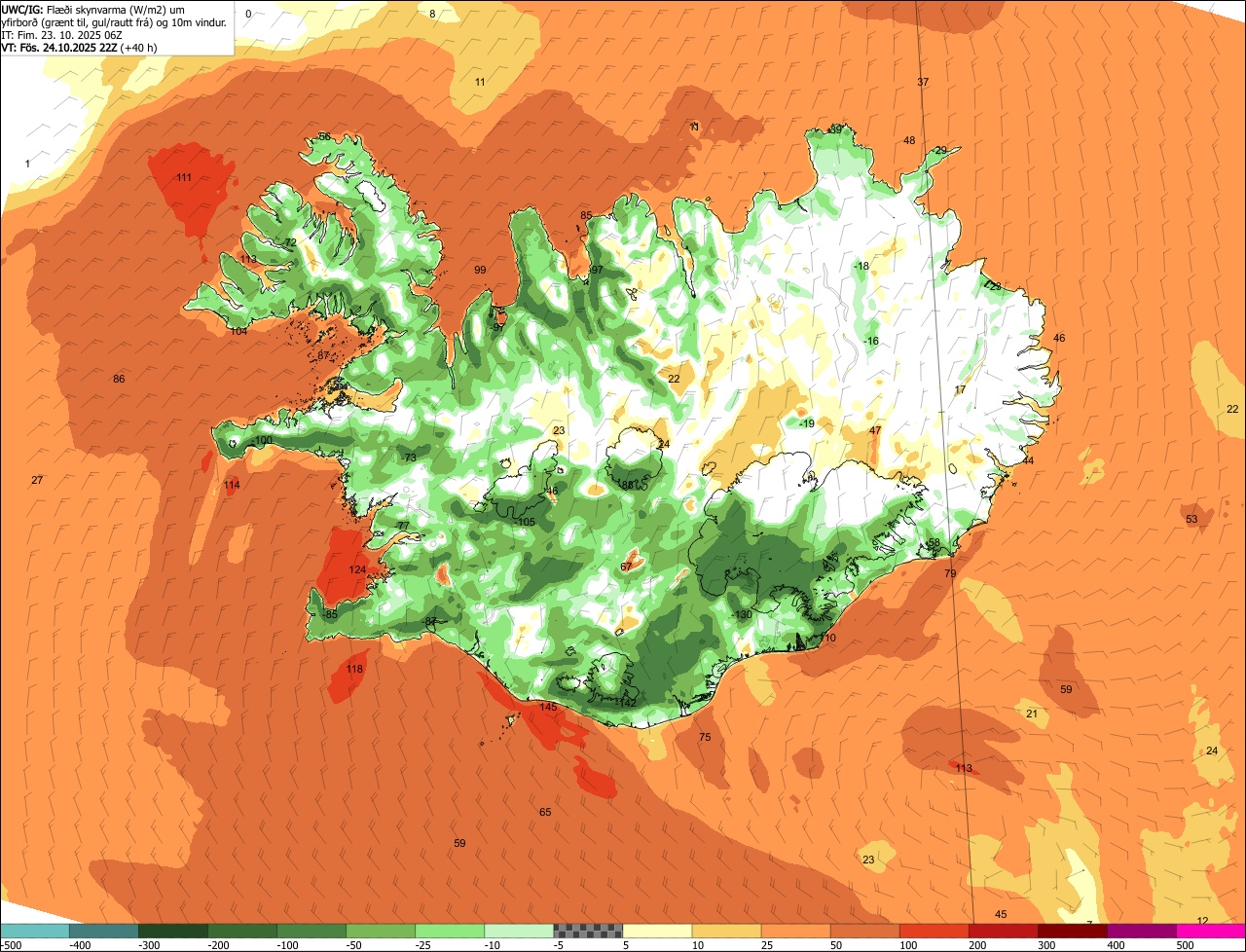The width and height of the screenshot is (1246, 952).
Task: Click the value 145 off the south coast
Action: [x=548, y=707]
